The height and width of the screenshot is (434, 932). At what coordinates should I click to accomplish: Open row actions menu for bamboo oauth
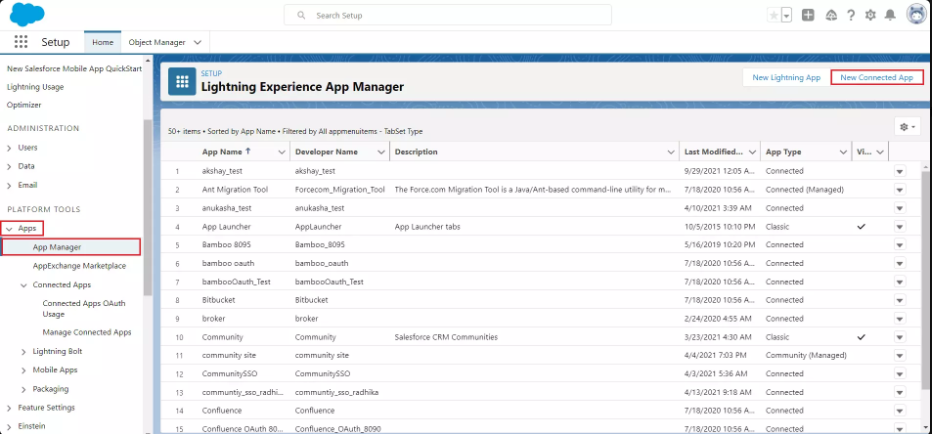[900, 263]
